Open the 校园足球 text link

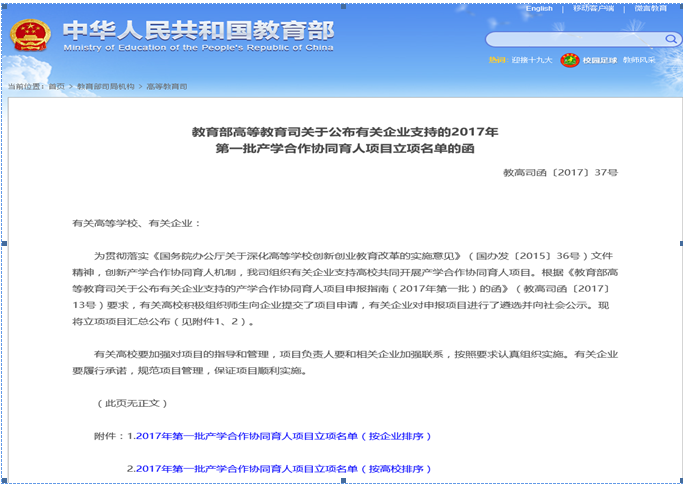(x=600, y=60)
